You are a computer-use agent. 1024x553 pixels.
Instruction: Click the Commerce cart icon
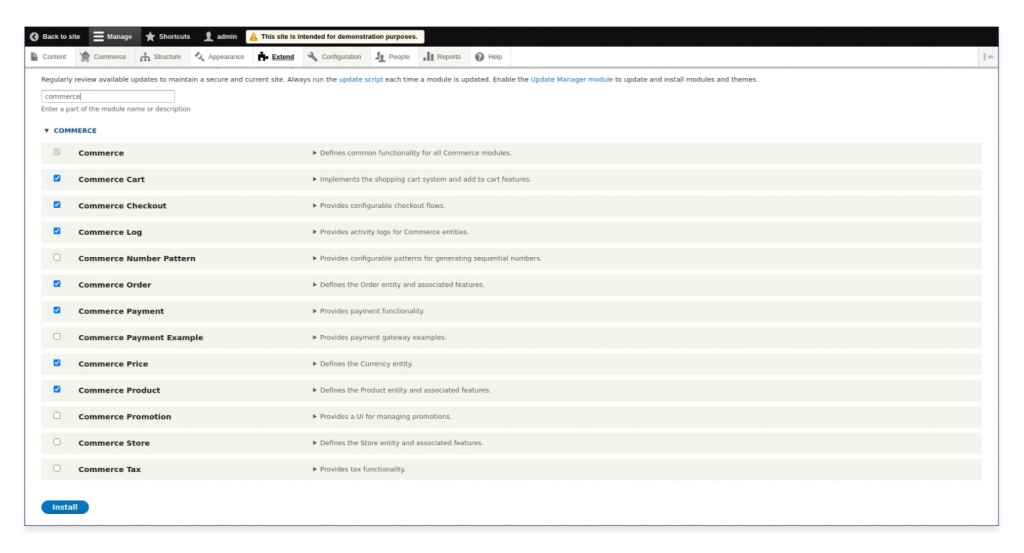click(85, 57)
